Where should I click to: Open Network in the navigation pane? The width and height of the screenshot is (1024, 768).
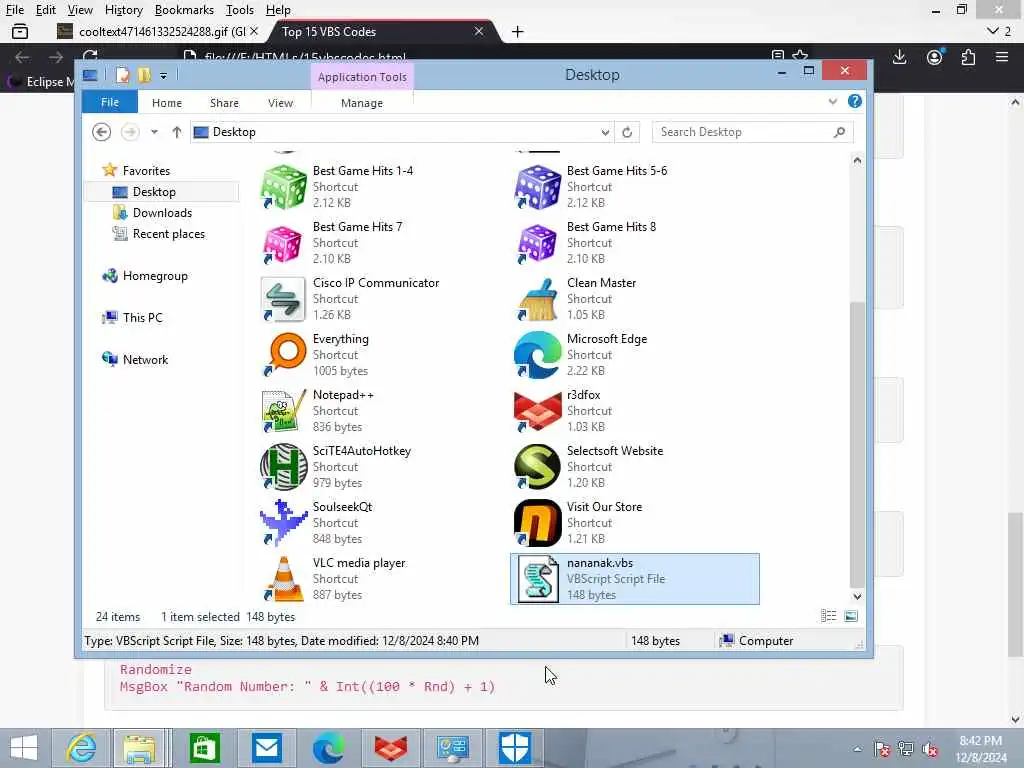(145, 359)
